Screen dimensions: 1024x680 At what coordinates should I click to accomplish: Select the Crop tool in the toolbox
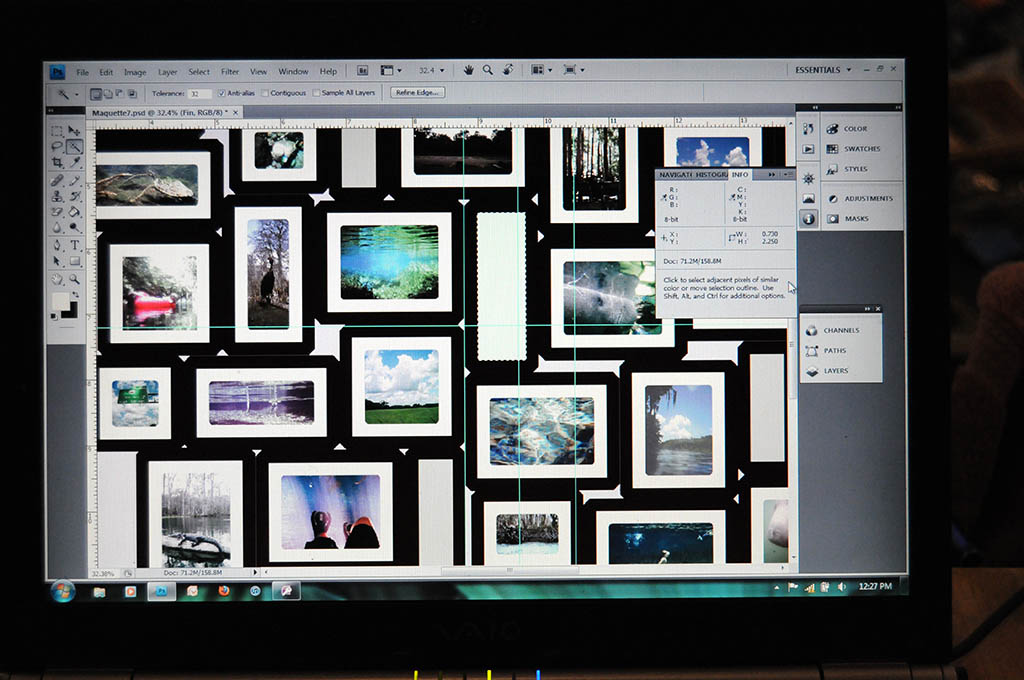(x=56, y=163)
